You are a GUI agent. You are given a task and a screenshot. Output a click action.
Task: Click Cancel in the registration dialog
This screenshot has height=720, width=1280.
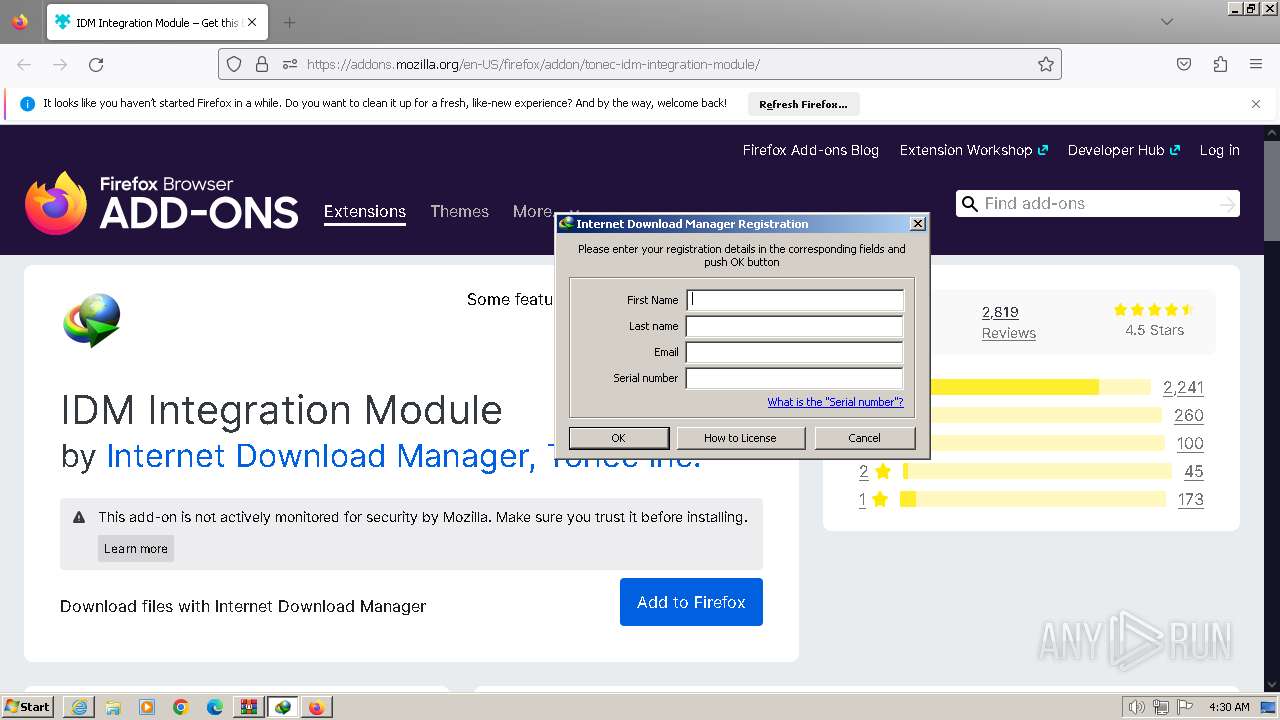coord(865,438)
